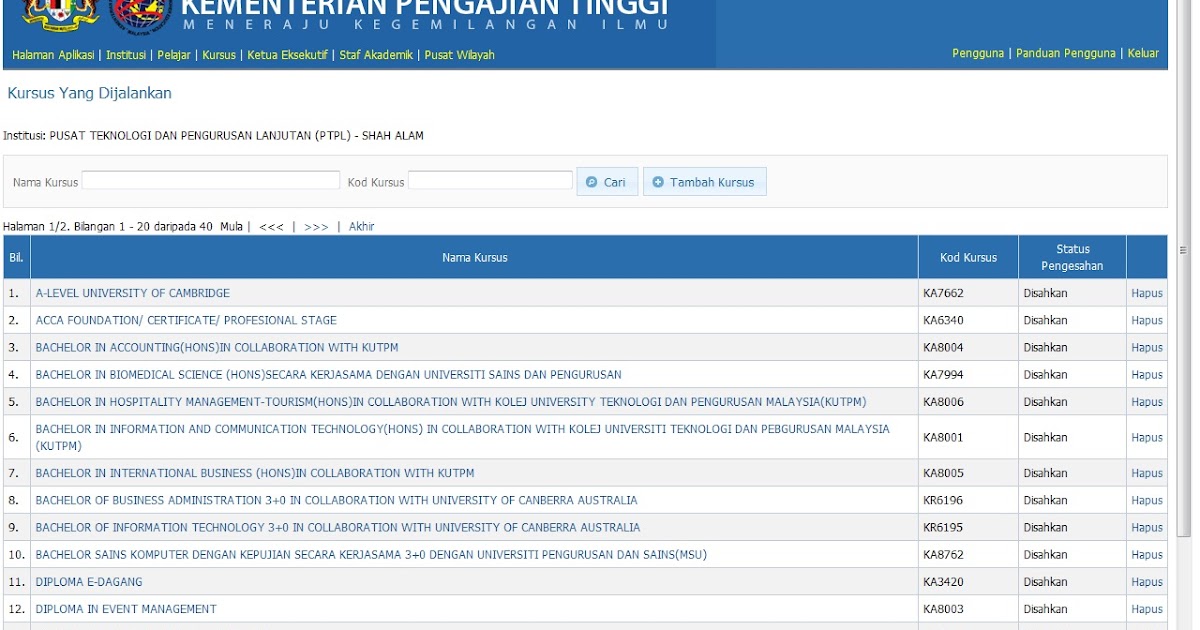The width and height of the screenshot is (1200, 630).
Task: Select course code cell KA7662
Action: [x=968, y=294]
